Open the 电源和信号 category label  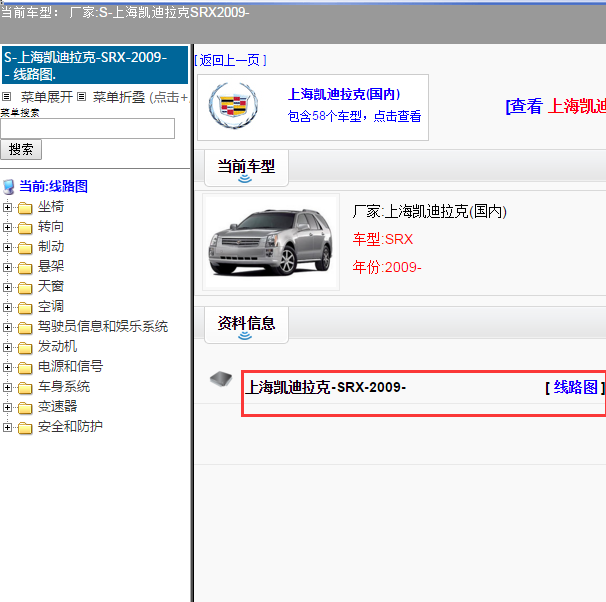click(x=70, y=367)
